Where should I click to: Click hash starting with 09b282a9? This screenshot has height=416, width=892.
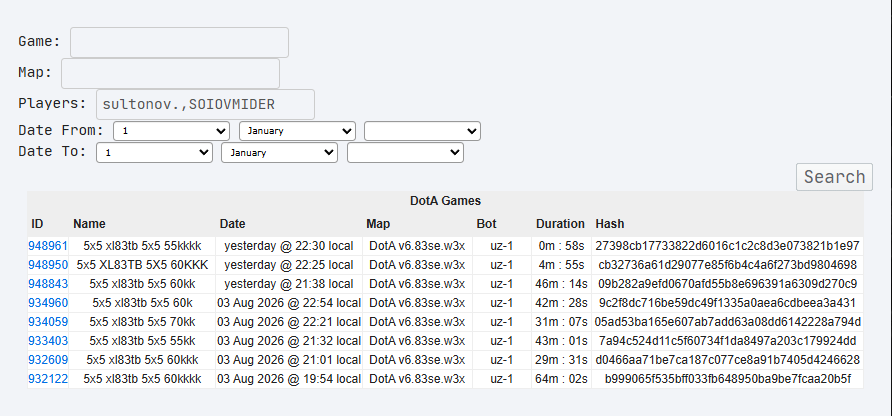728,284
